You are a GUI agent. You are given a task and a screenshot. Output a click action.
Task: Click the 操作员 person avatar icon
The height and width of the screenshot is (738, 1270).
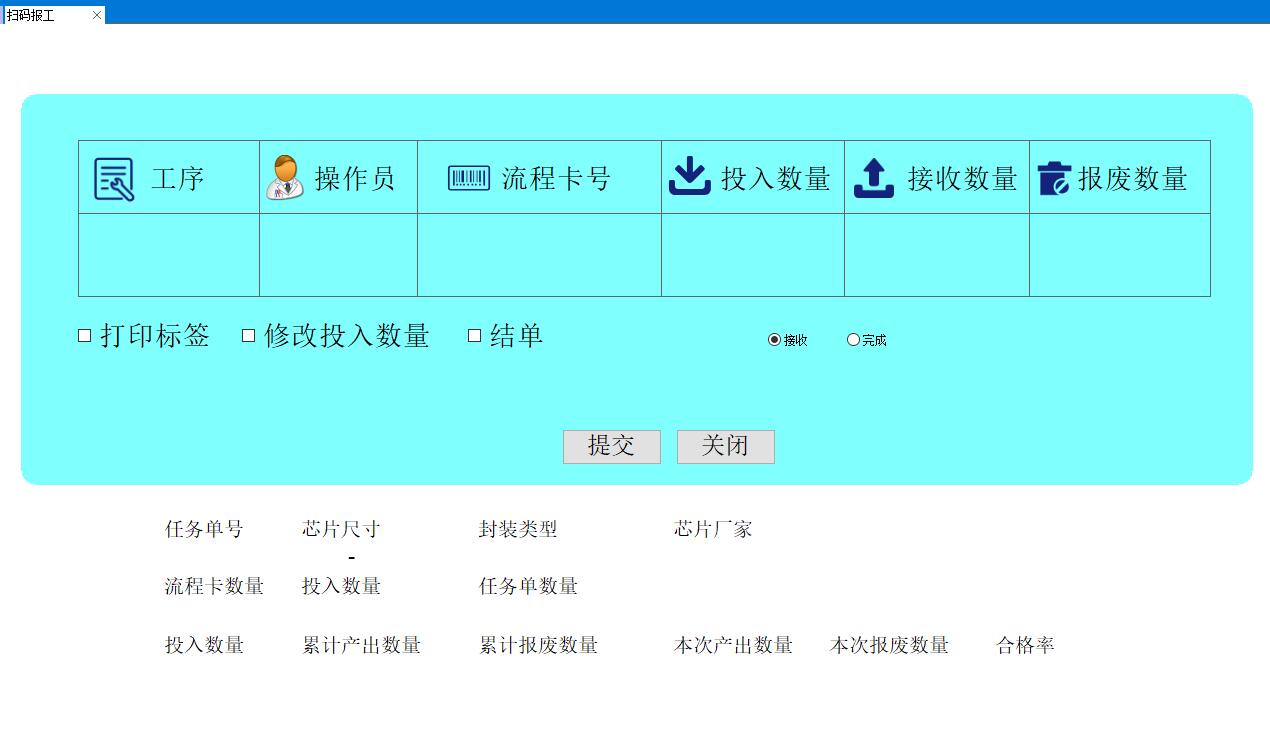tap(285, 178)
